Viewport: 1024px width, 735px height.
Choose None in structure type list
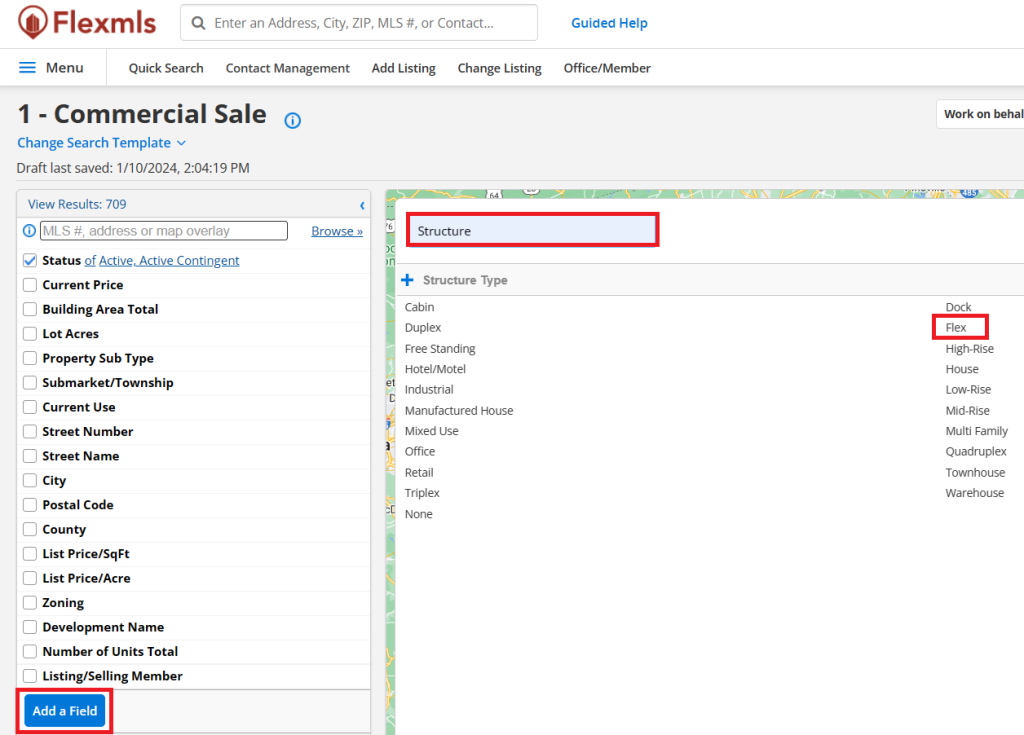point(418,514)
